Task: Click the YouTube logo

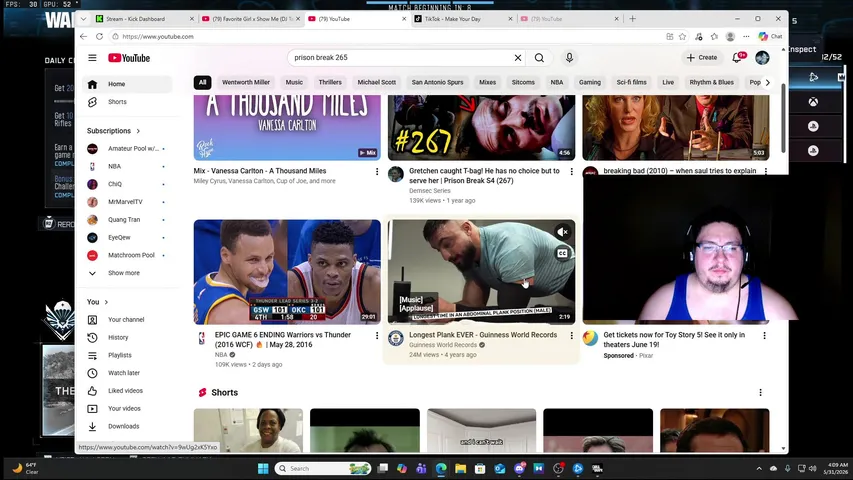Action: pyautogui.click(x=129, y=58)
